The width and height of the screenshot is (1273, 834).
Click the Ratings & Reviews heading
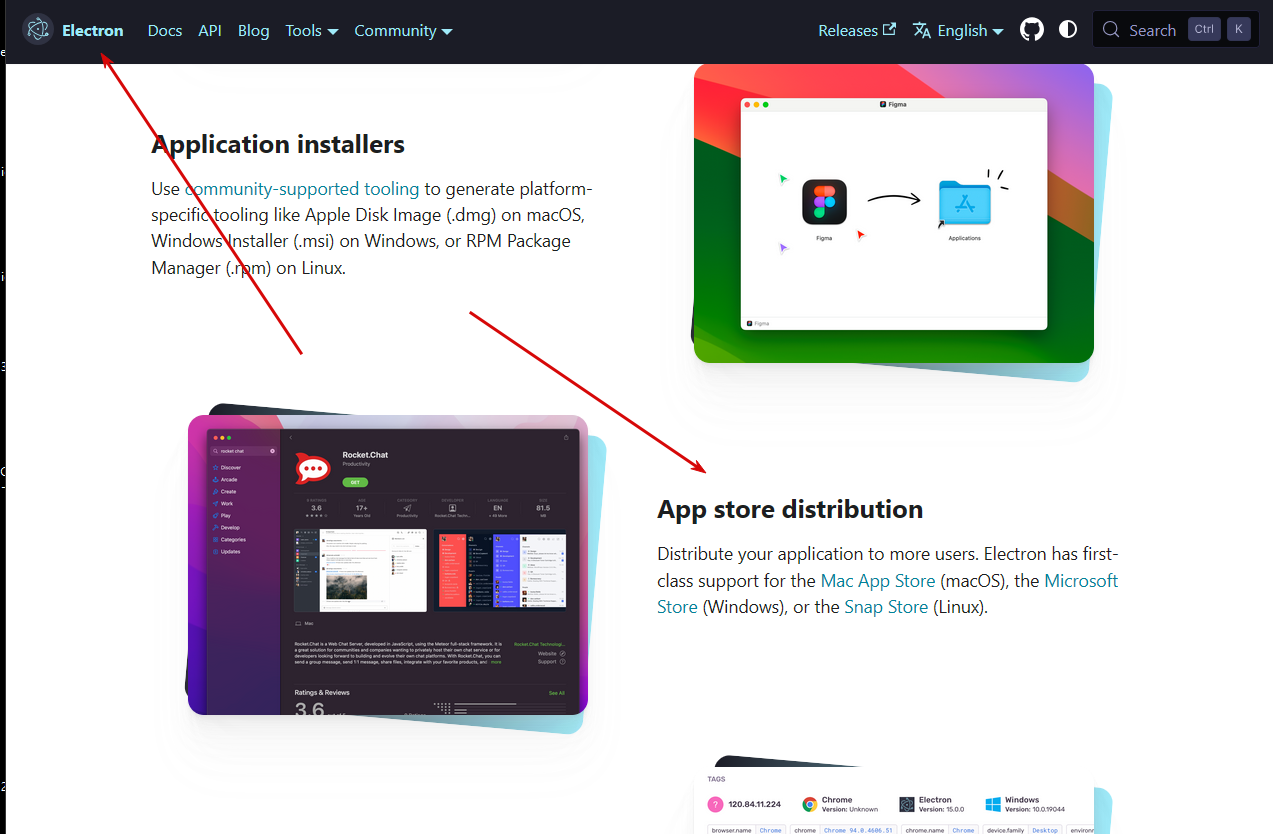pyautogui.click(x=322, y=692)
